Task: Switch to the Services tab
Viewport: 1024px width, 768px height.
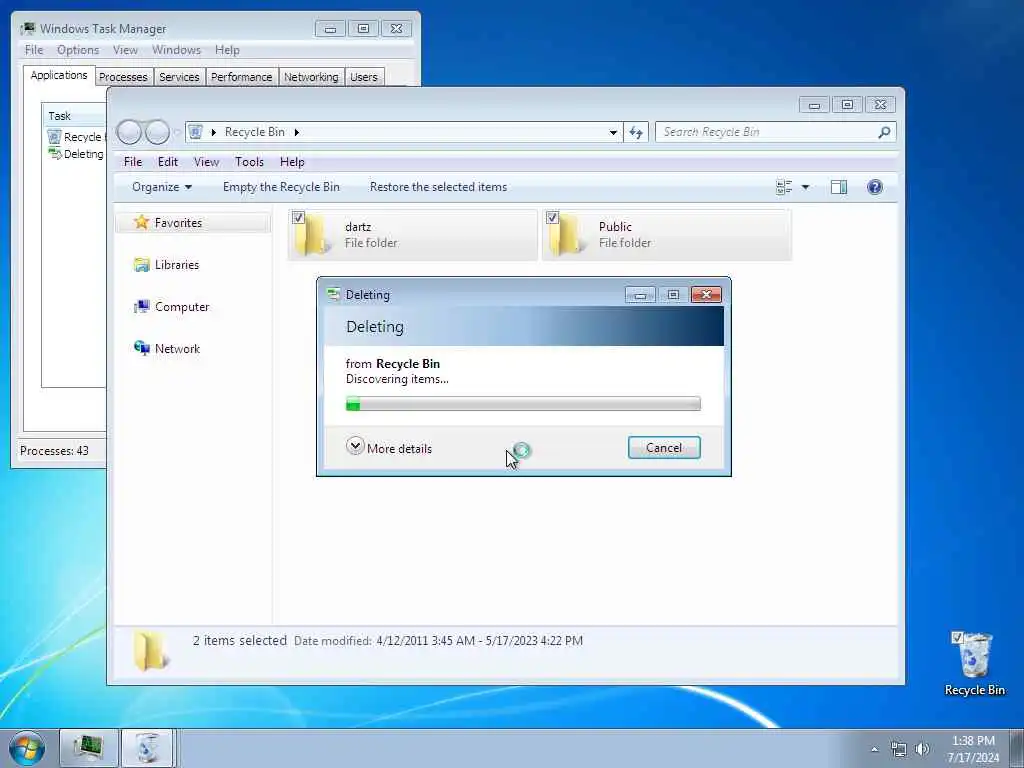Action: click(x=179, y=77)
